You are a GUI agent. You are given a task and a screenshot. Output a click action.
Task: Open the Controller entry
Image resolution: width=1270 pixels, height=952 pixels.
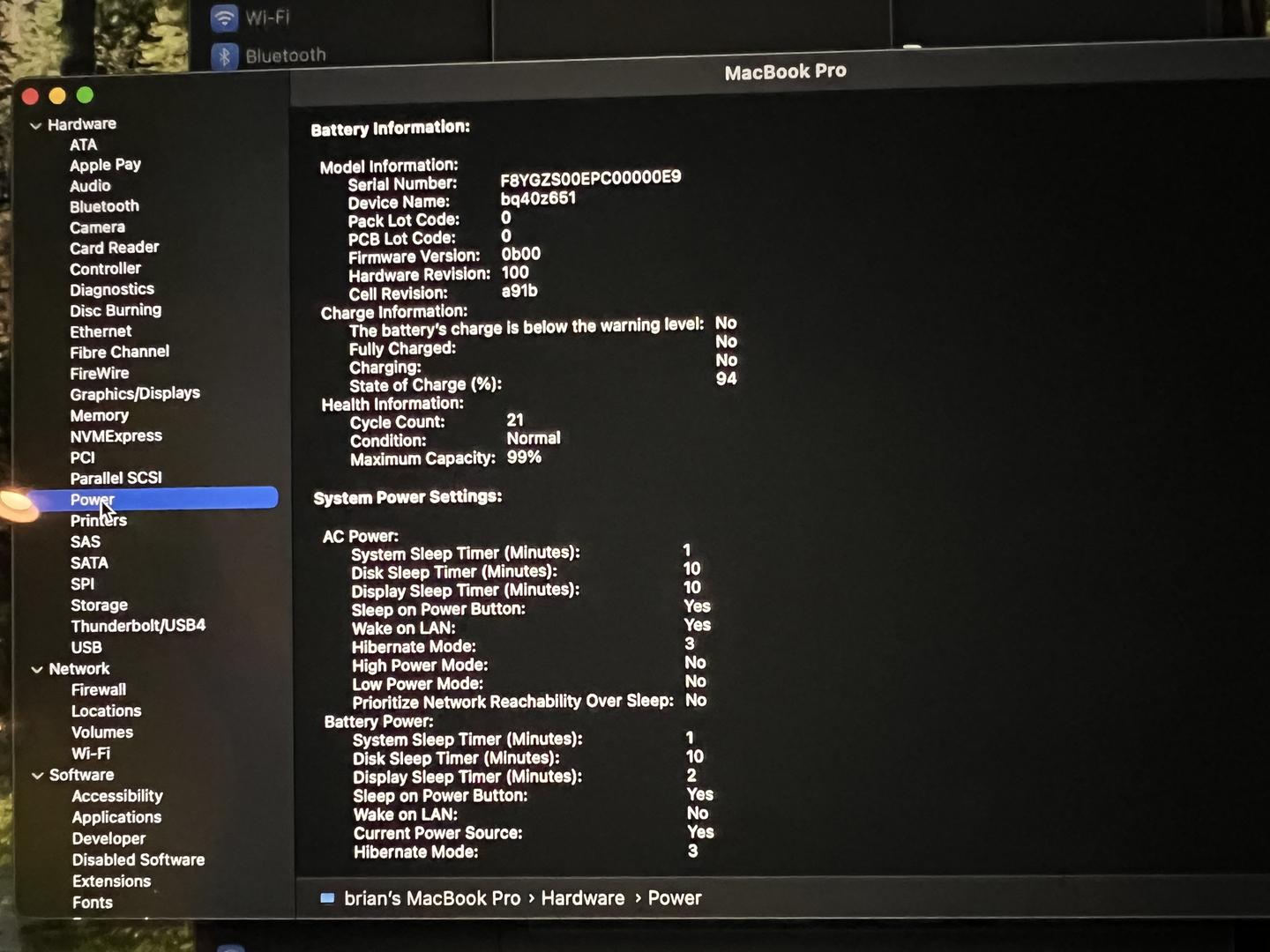(105, 269)
